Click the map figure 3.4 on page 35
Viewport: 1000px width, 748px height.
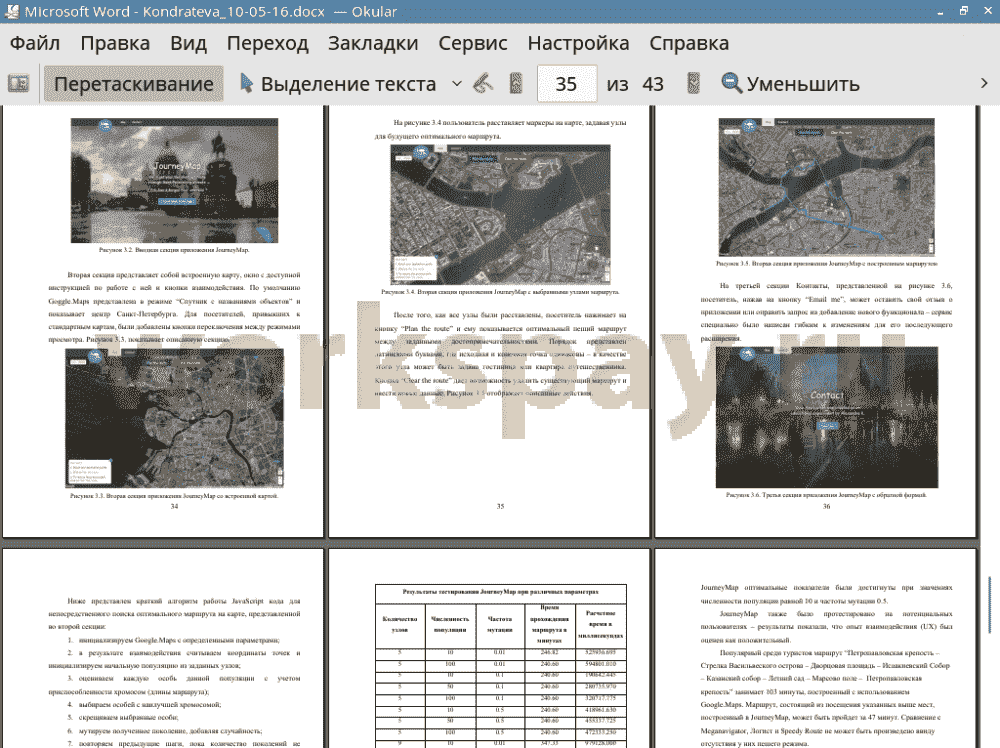[500, 214]
